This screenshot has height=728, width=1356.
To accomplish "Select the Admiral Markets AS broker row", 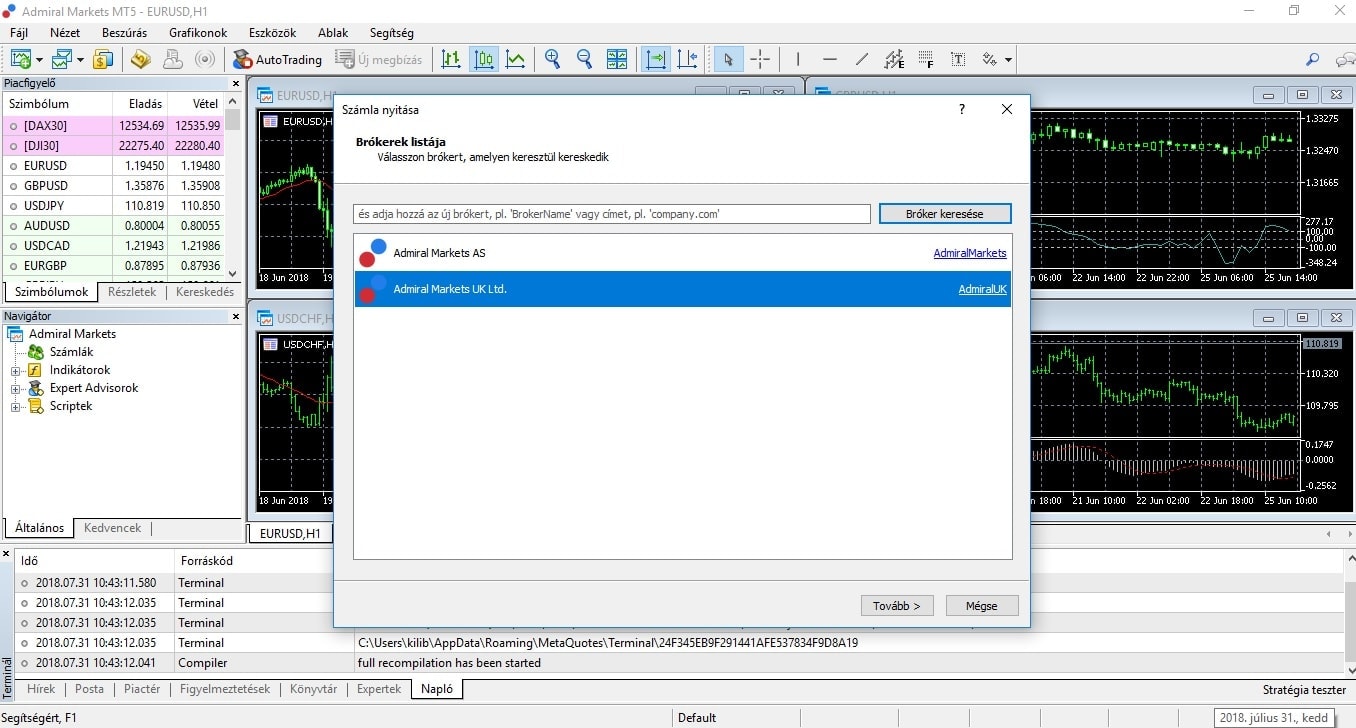I will (682, 253).
